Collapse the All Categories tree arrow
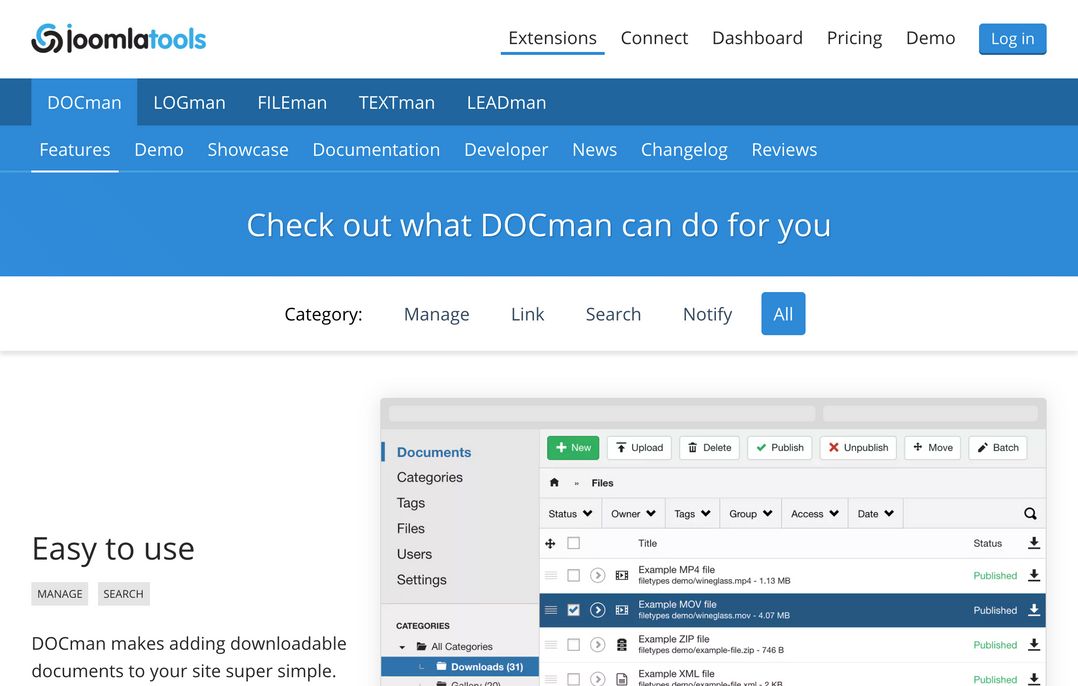 point(402,647)
